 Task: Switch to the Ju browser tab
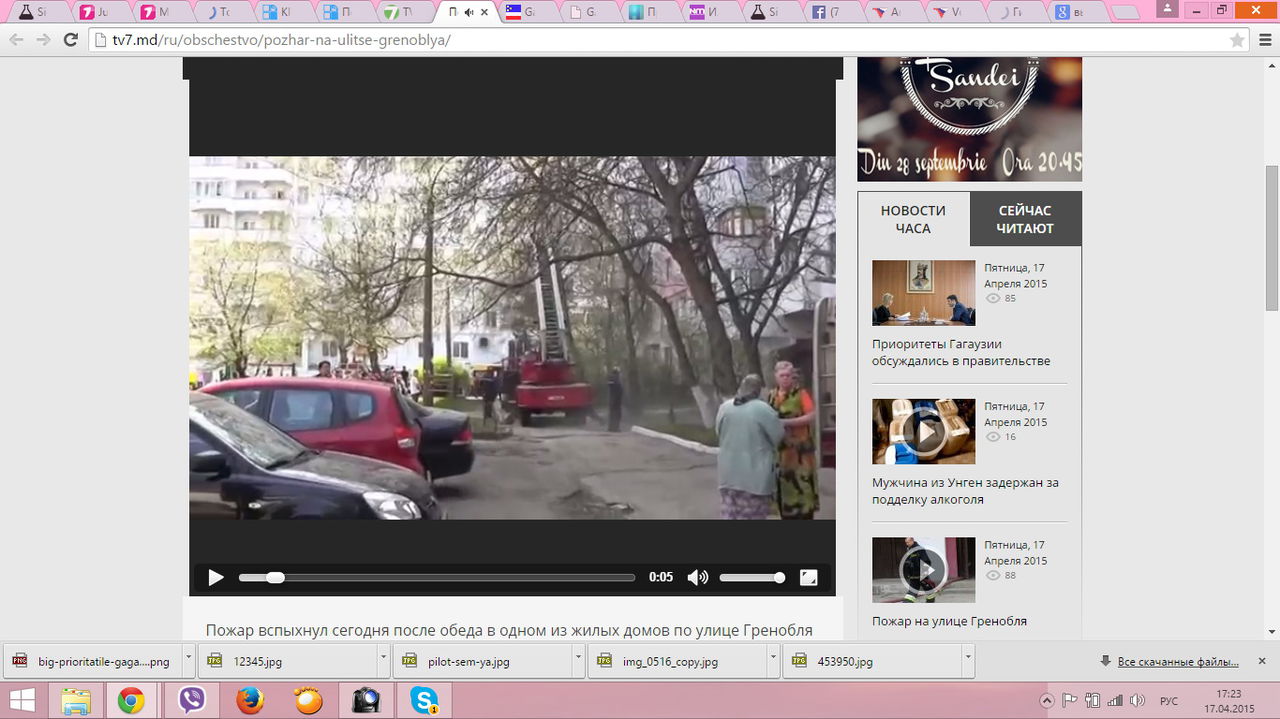100,12
